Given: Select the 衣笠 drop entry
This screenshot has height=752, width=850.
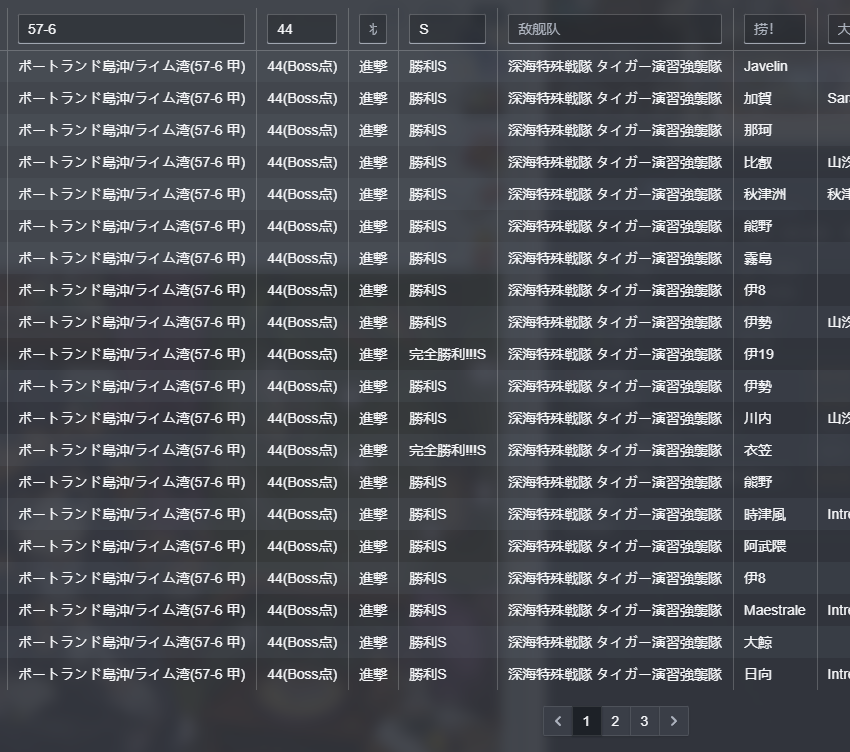Looking at the screenshot, I should pyautogui.click(x=758, y=451).
